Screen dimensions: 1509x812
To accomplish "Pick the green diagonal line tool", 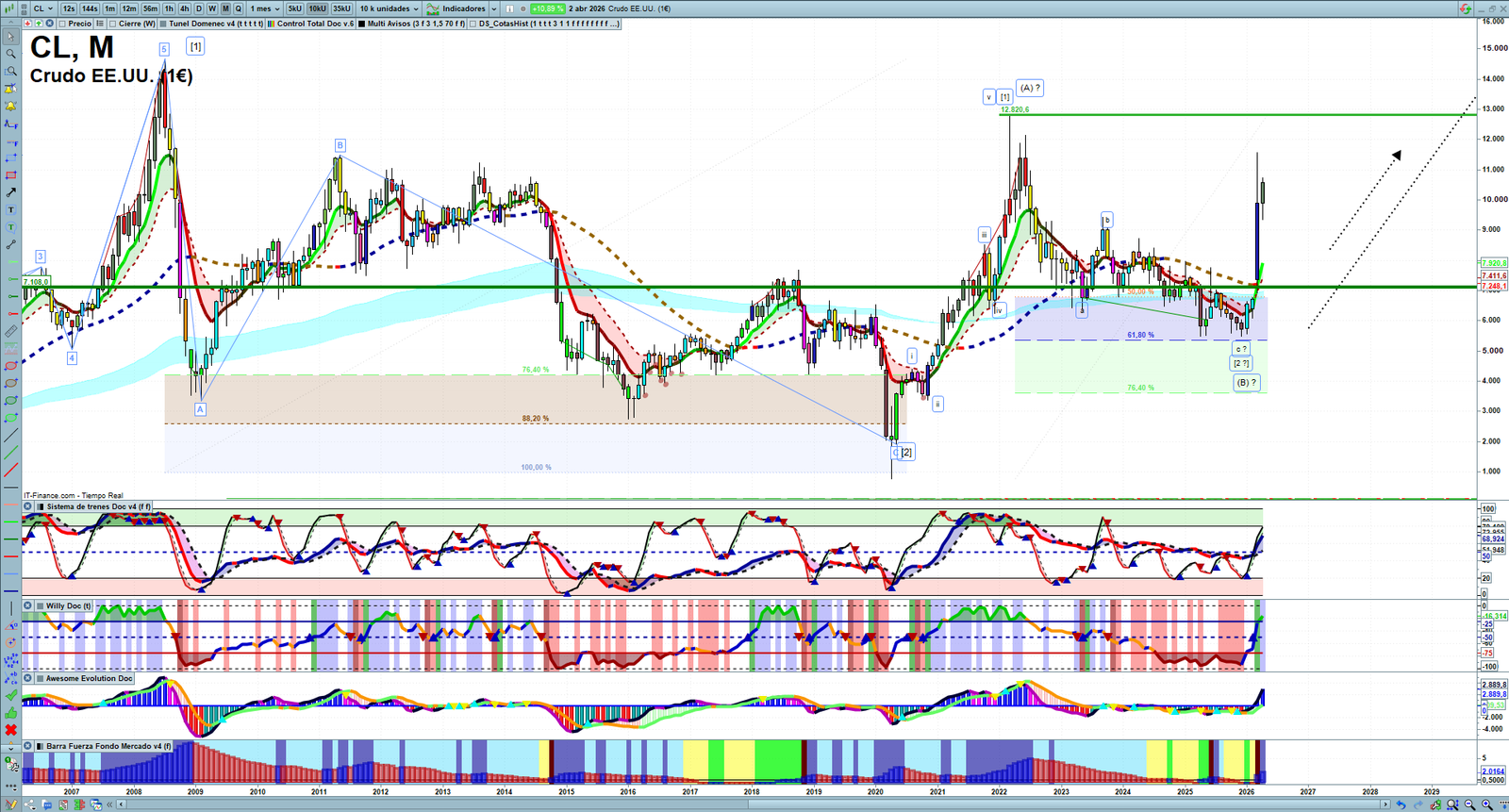I will (x=10, y=452).
